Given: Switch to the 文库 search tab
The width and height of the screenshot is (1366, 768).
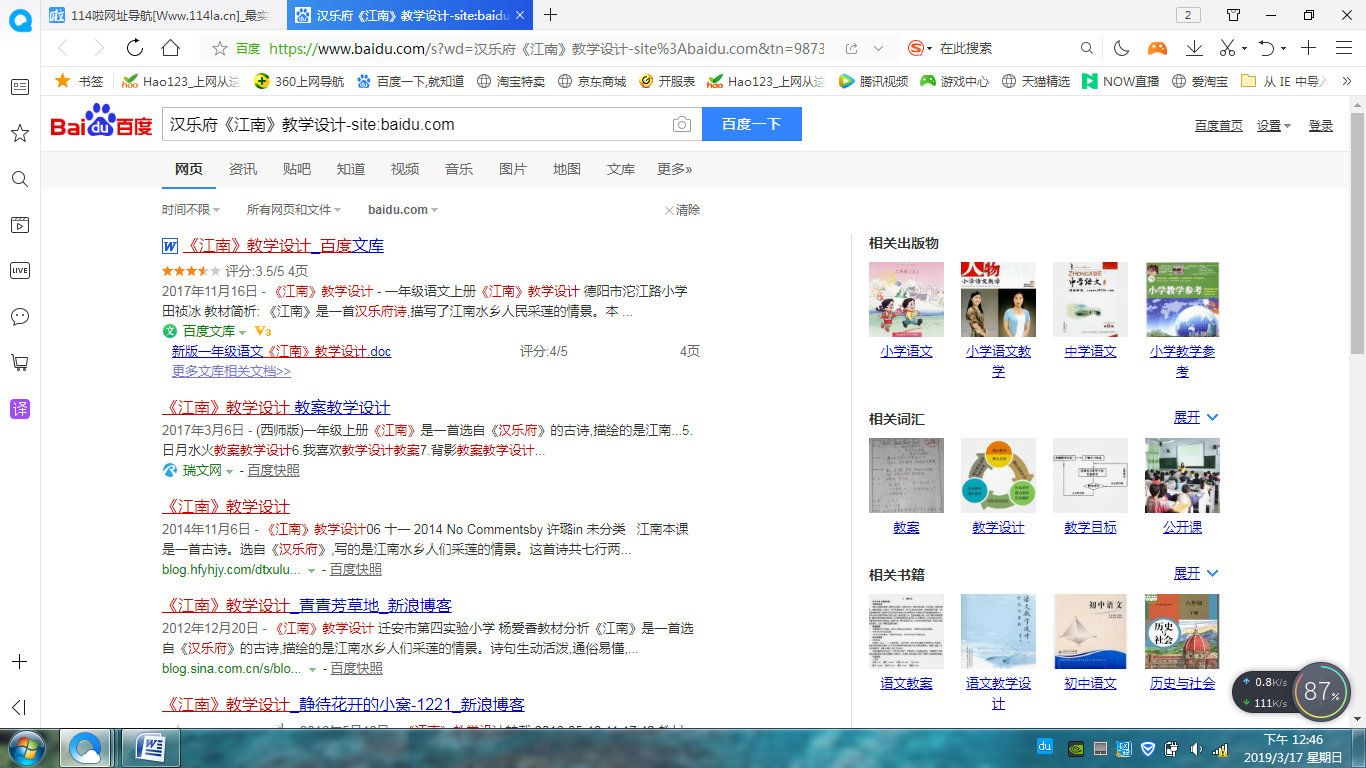Looking at the screenshot, I should coord(621,169).
